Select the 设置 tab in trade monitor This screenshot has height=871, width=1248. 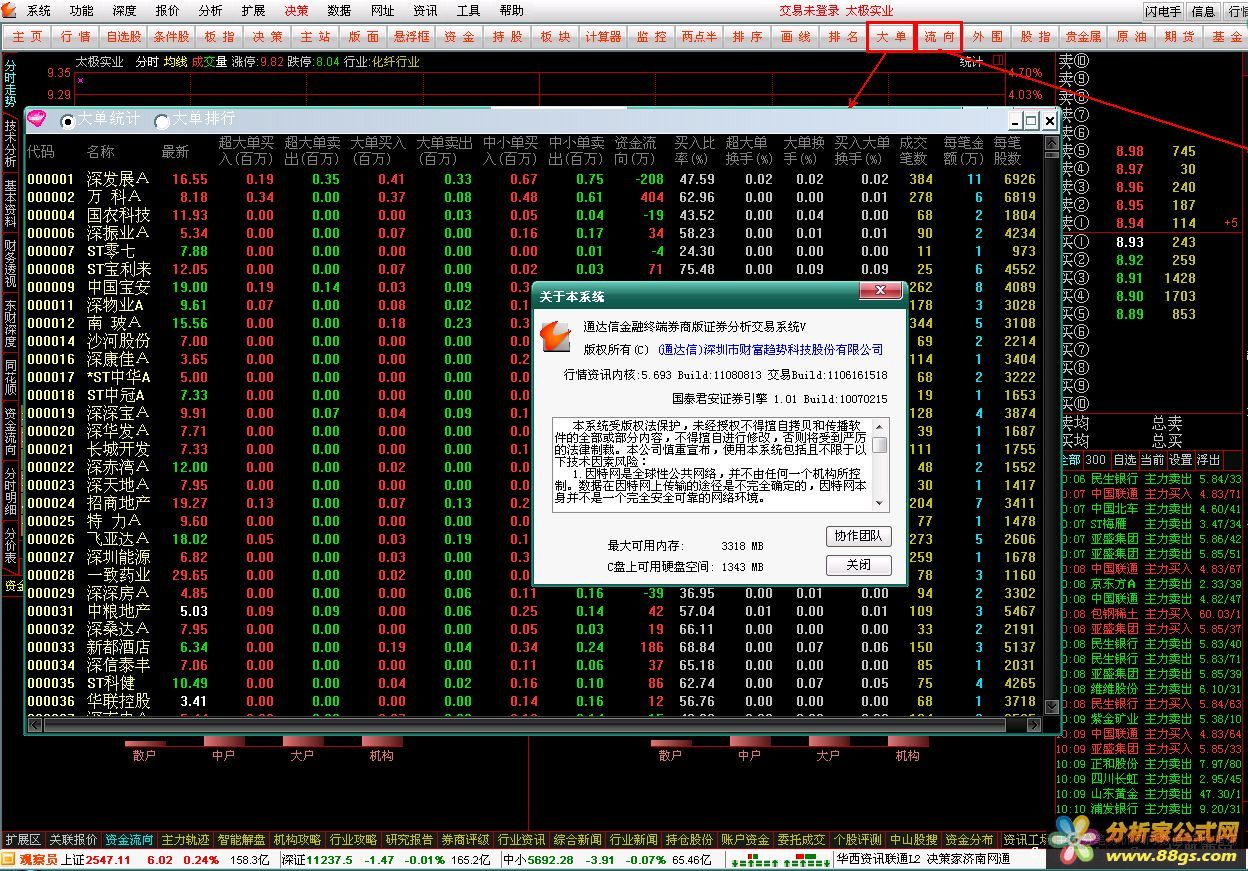click(x=1181, y=460)
